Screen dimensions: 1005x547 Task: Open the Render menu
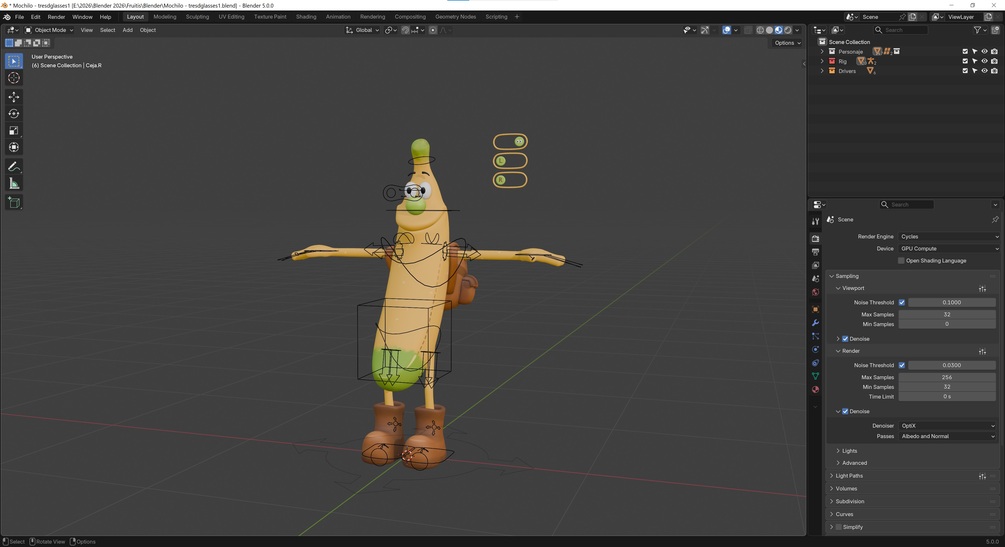56,17
